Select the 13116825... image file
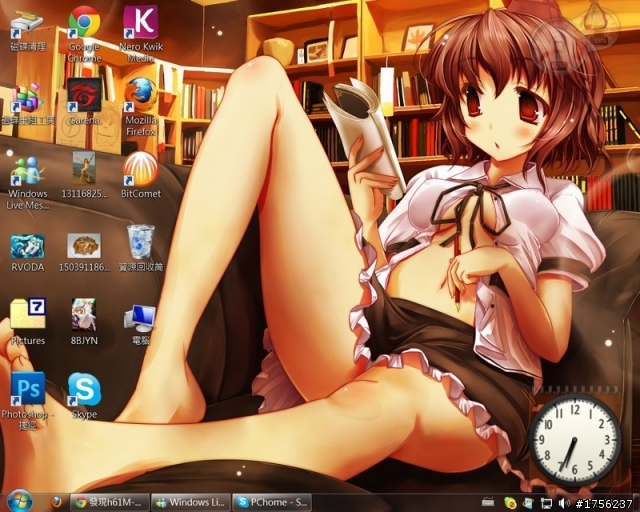 [x=84, y=176]
